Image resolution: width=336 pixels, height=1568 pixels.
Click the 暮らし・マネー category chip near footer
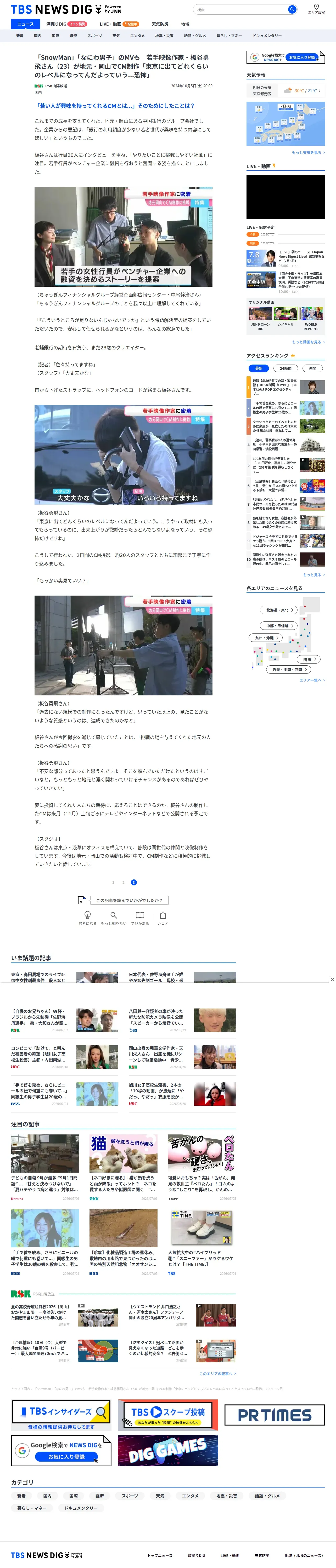(32, 1508)
